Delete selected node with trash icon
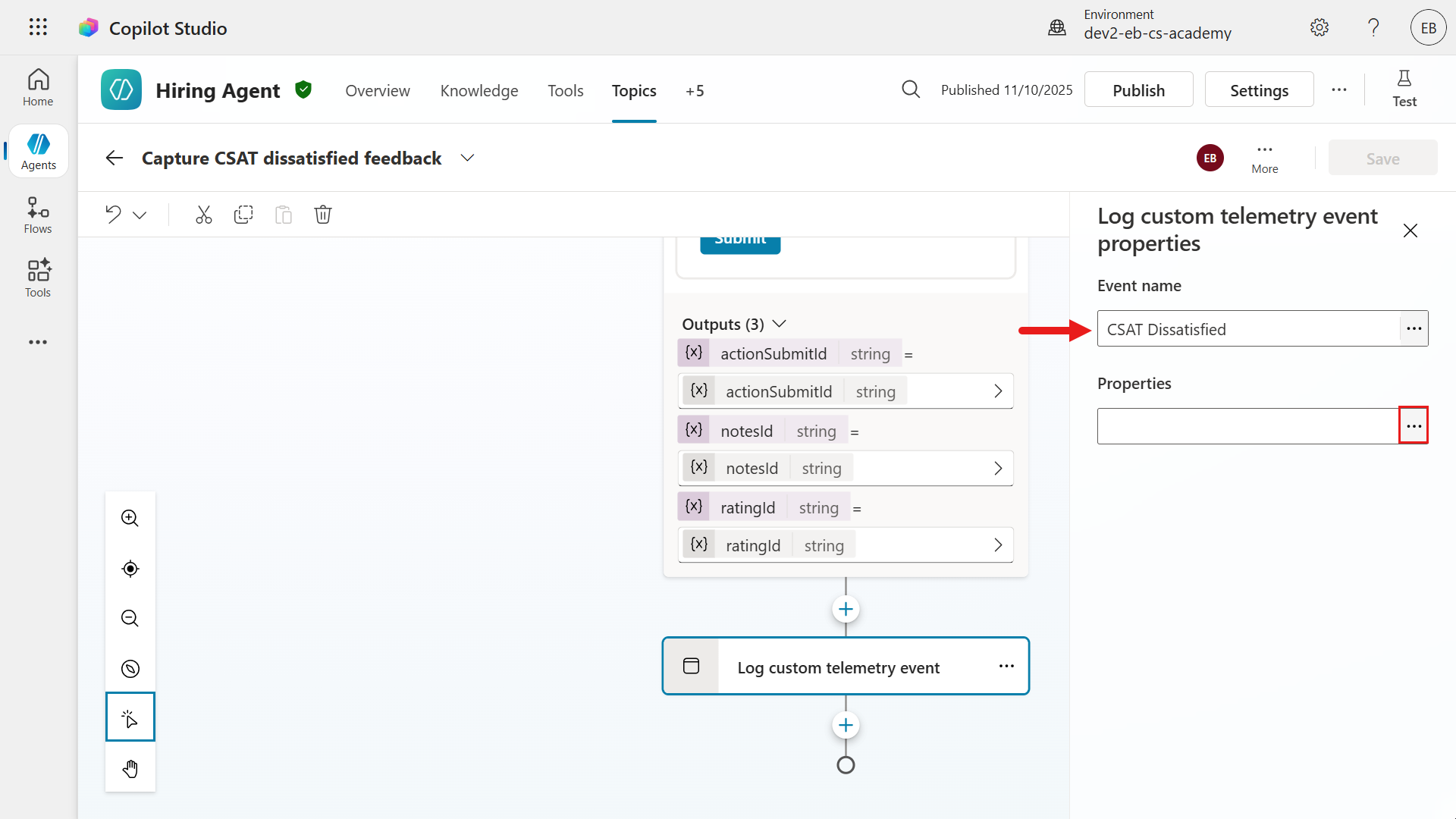The image size is (1456, 819). [323, 215]
